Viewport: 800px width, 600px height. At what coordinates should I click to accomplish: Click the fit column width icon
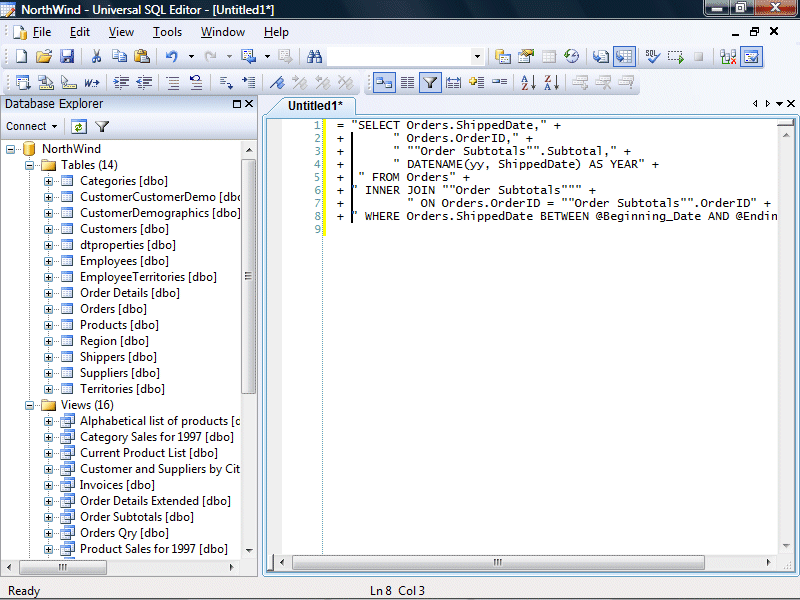(453, 82)
